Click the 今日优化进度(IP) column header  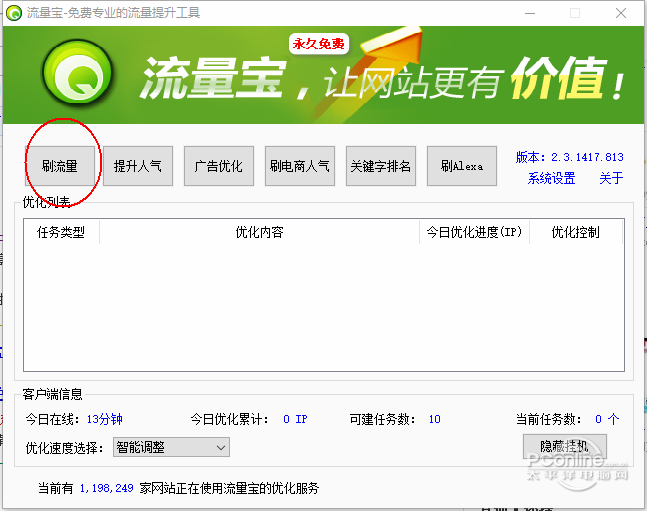coord(474,232)
